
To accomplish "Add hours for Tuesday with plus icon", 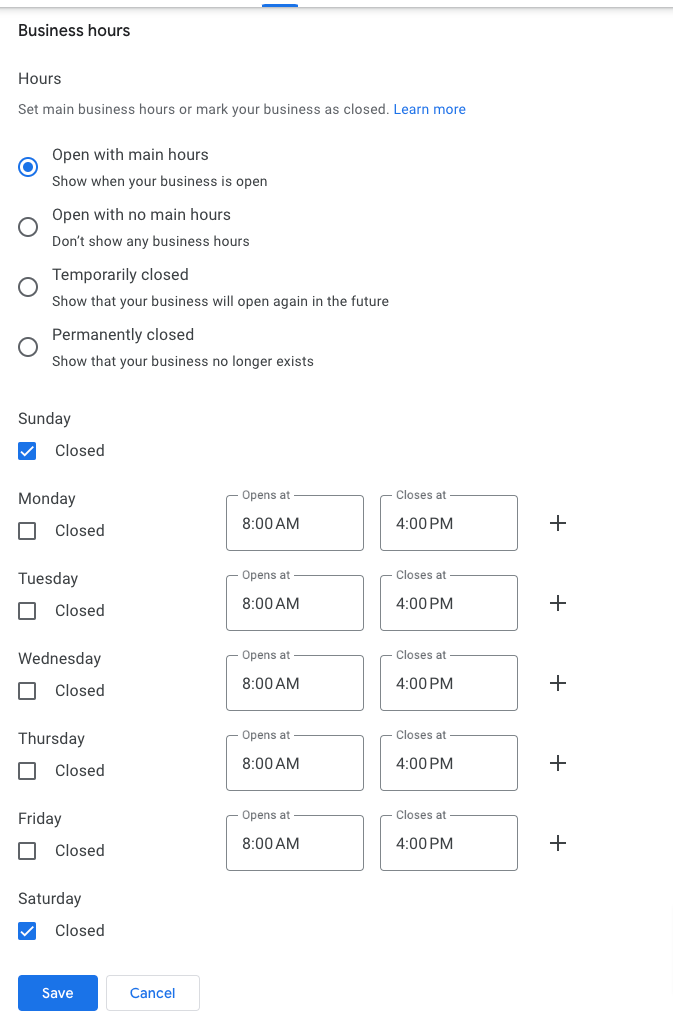I will point(558,603).
